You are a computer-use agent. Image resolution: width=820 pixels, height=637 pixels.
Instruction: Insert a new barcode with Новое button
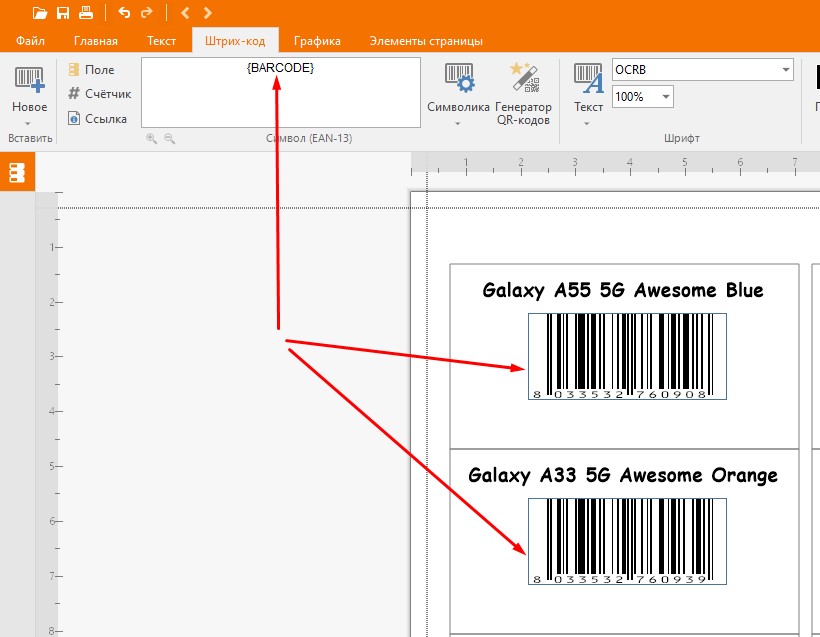29,90
